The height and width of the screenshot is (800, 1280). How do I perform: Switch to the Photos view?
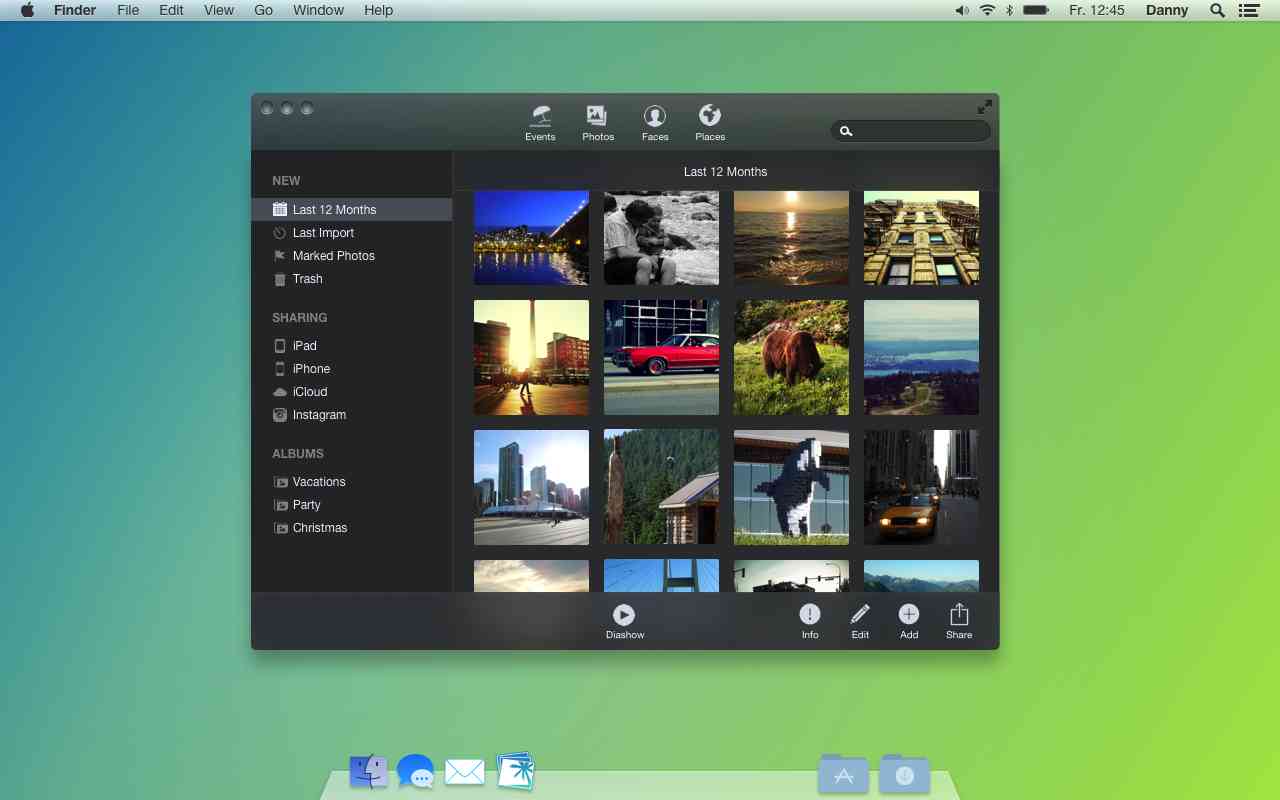[x=597, y=122]
